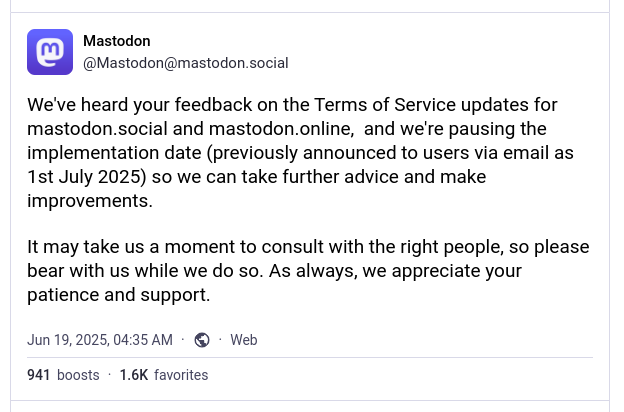Click the "patience and support." closing line
Viewport: 624px width, 412px height.
[x=119, y=295]
